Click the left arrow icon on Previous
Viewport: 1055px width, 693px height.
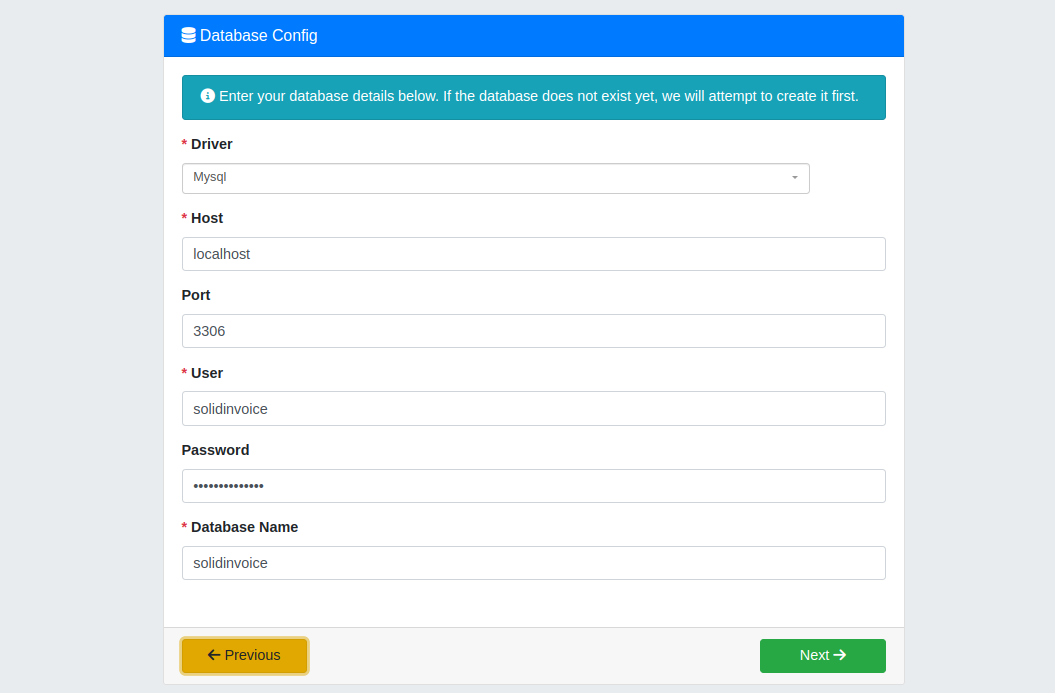point(214,655)
